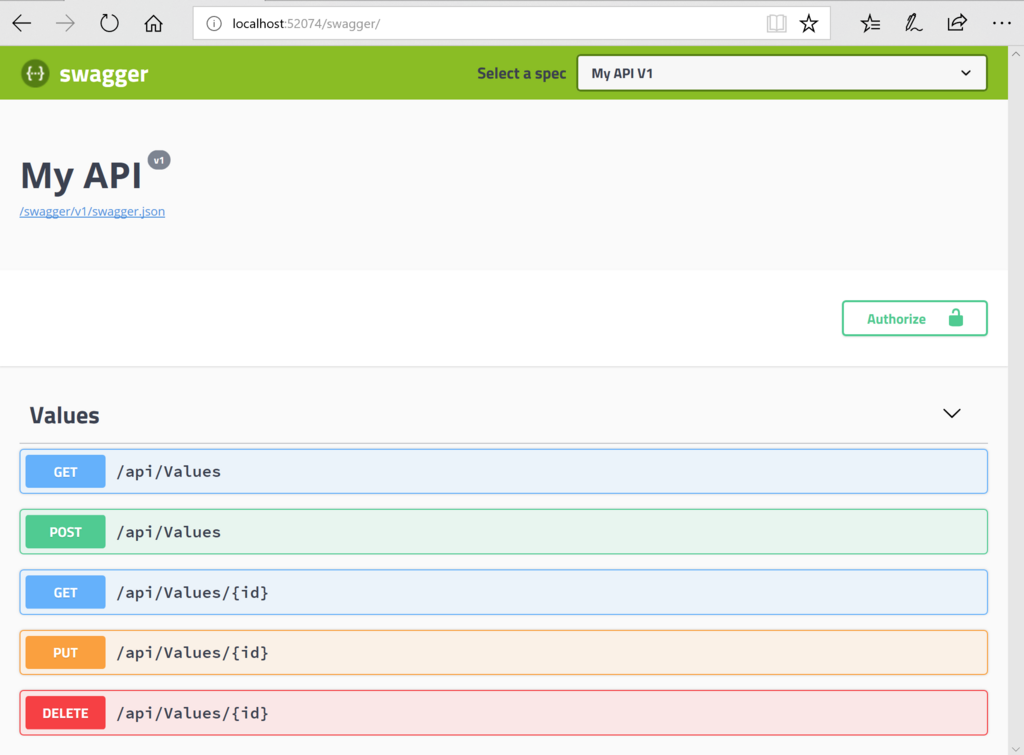Open the My API V1 spec dropdown
This screenshot has height=755, width=1024.
782,73
